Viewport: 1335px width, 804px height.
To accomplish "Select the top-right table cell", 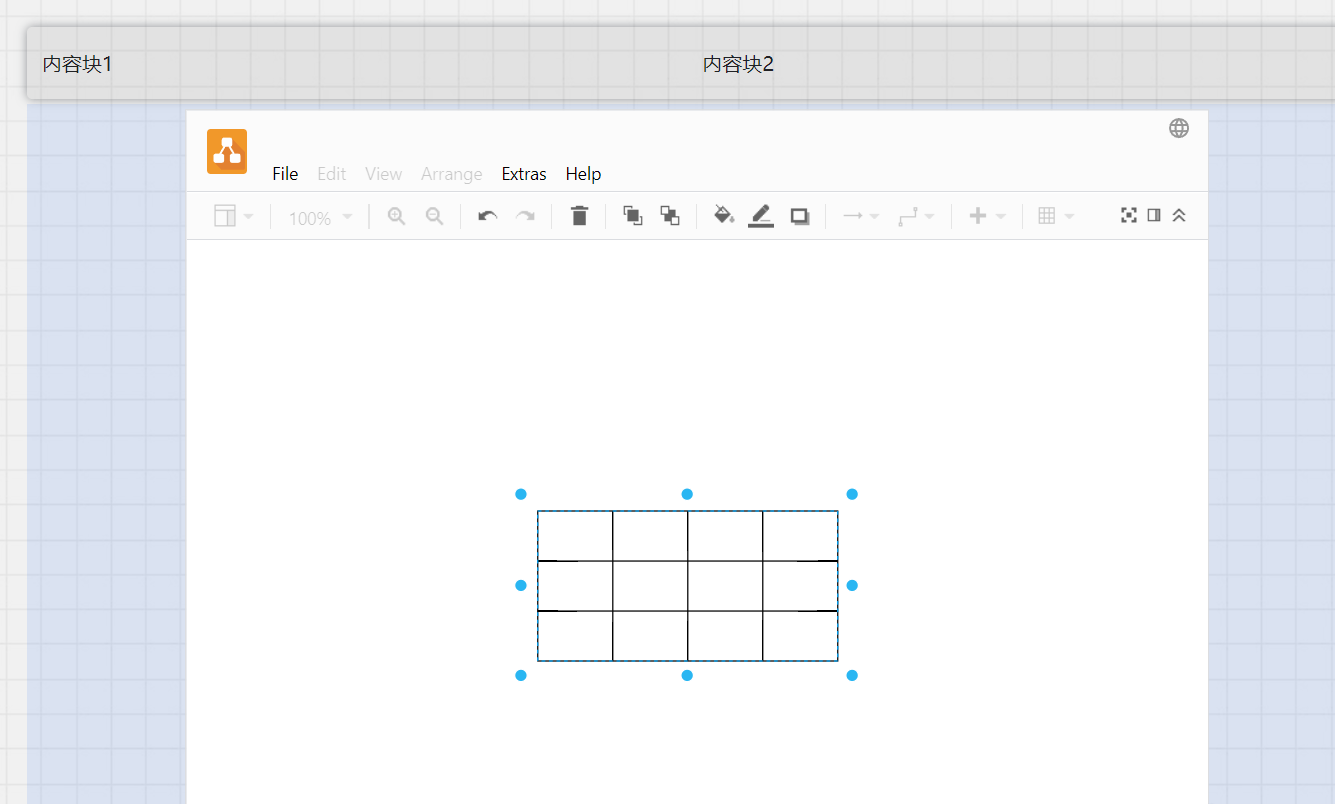I will (x=800, y=536).
